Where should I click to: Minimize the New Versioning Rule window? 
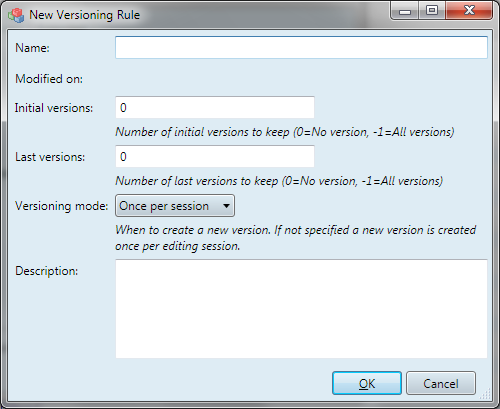405,12
